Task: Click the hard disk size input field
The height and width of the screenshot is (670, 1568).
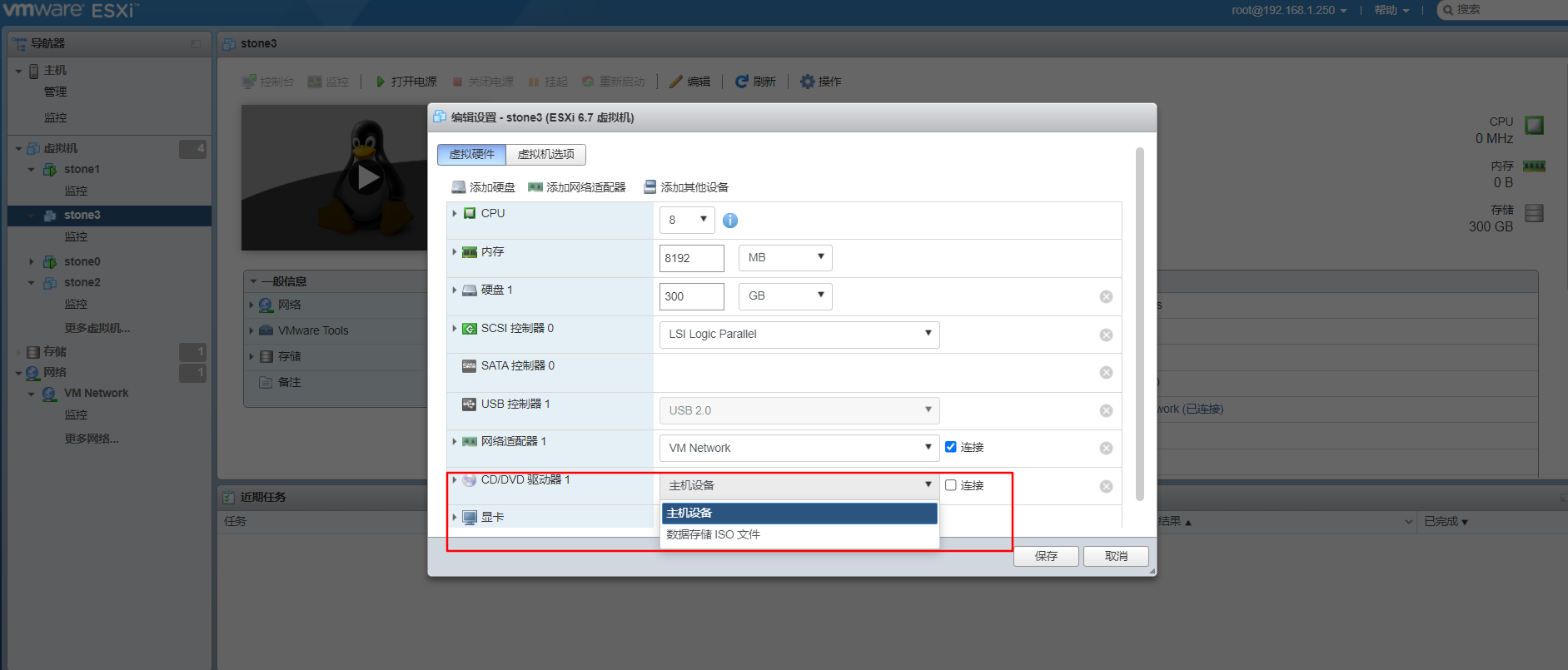Action: tap(692, 296)
